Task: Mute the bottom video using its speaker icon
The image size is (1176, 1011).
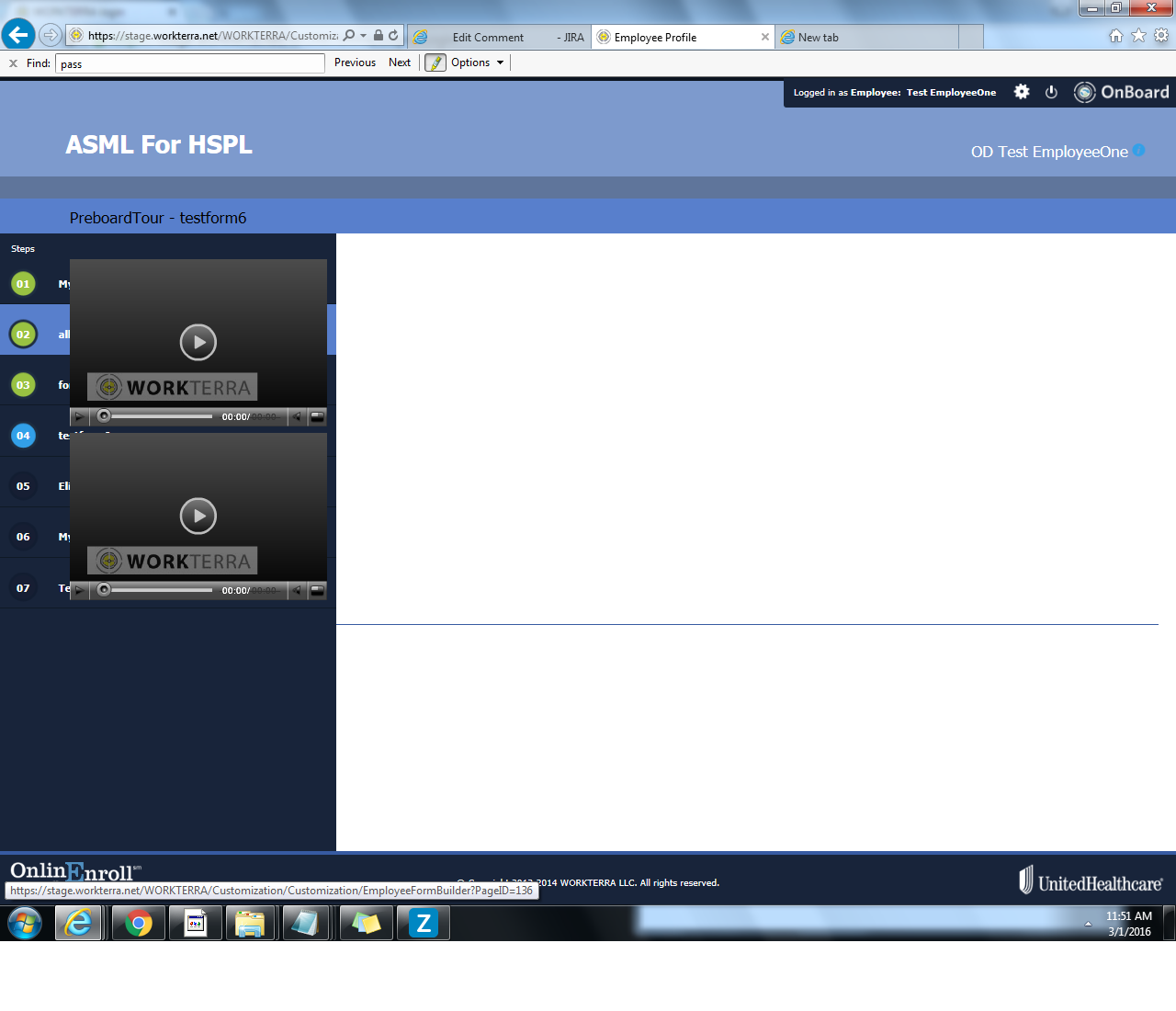Action: click(x=297, y=591)
